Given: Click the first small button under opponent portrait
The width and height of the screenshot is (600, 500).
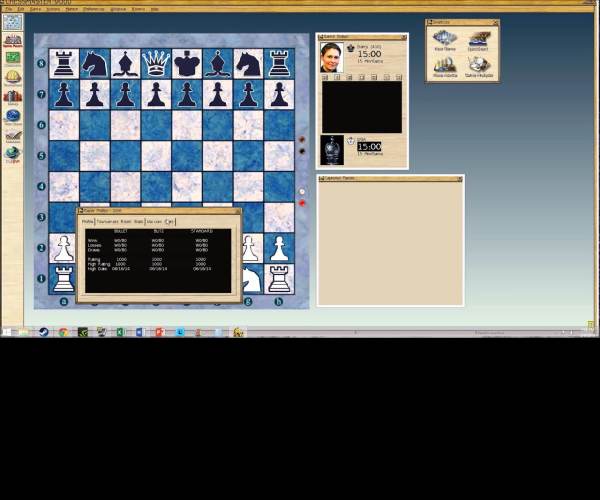Looking at the screenshot, I should [325, 77].
